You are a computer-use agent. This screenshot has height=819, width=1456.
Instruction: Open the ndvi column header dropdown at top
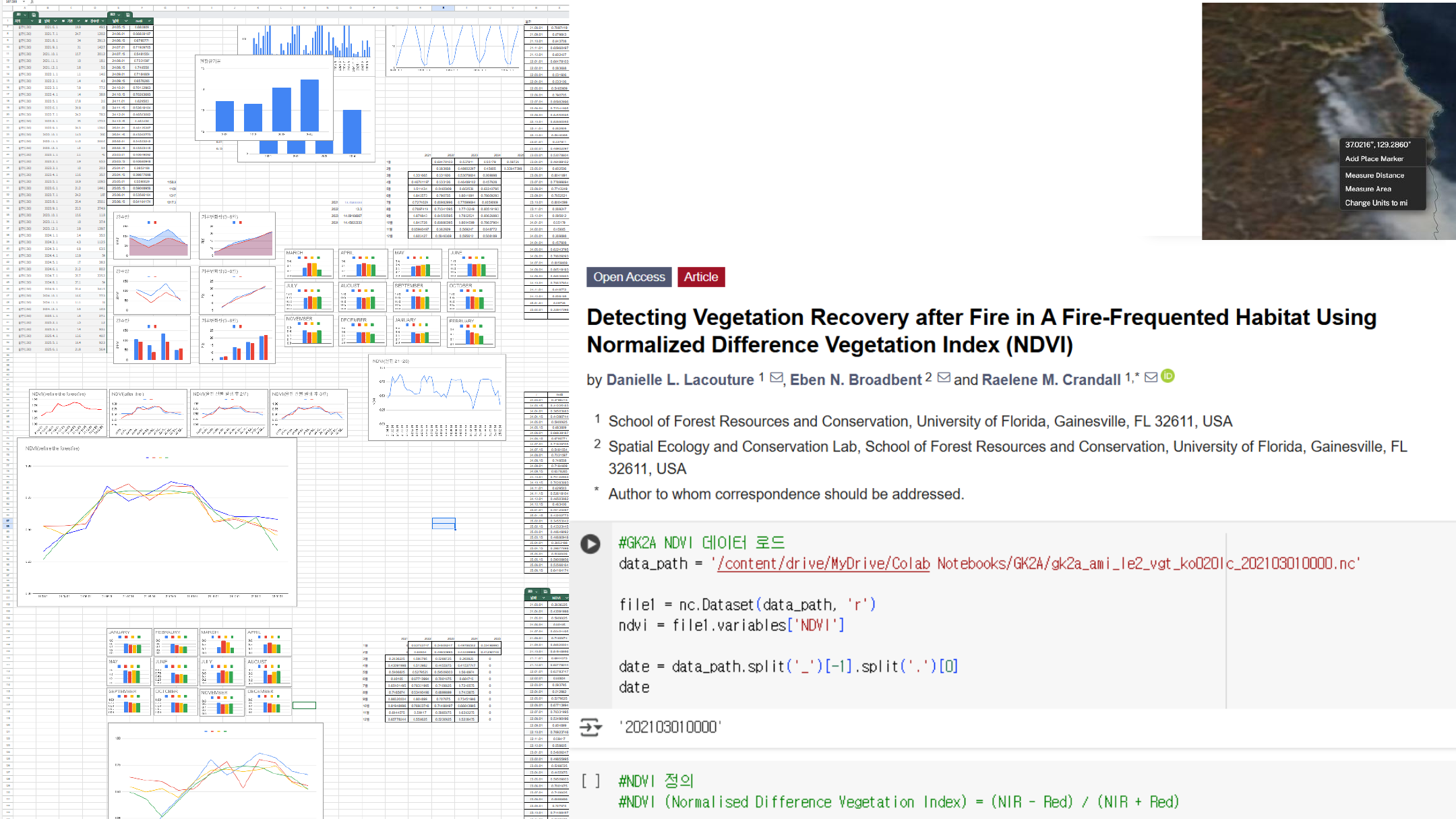pos(149,21)
